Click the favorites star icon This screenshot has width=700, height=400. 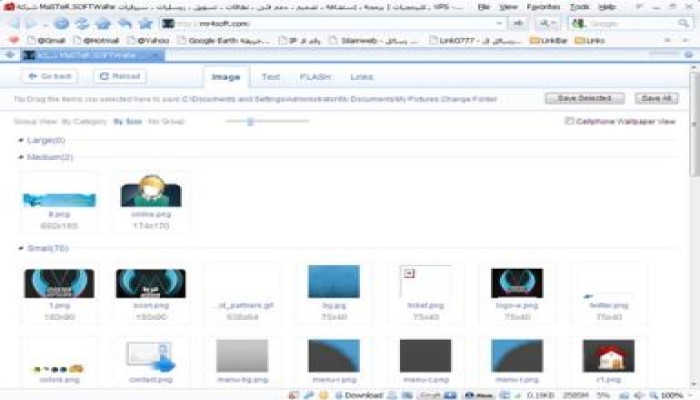[145, 24]
